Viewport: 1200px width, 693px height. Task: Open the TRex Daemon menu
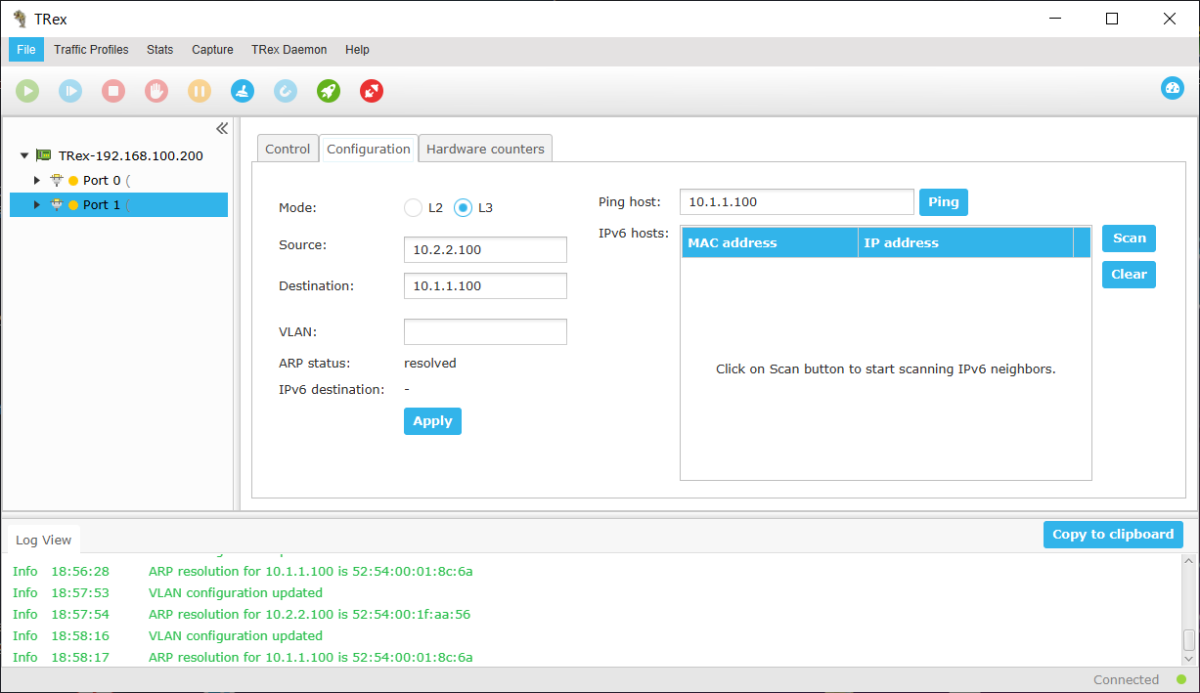coord(289,50)
